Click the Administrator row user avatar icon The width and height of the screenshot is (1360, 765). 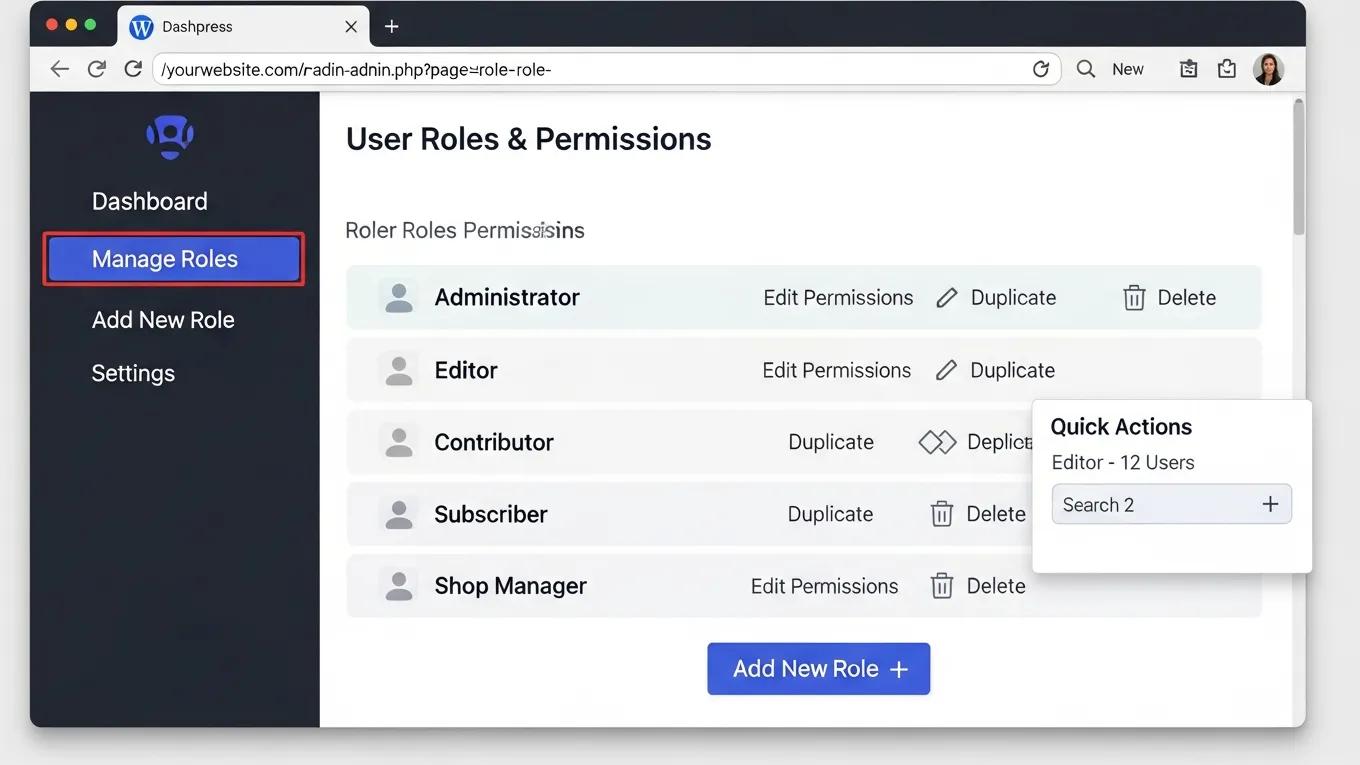tap(399, 297)
